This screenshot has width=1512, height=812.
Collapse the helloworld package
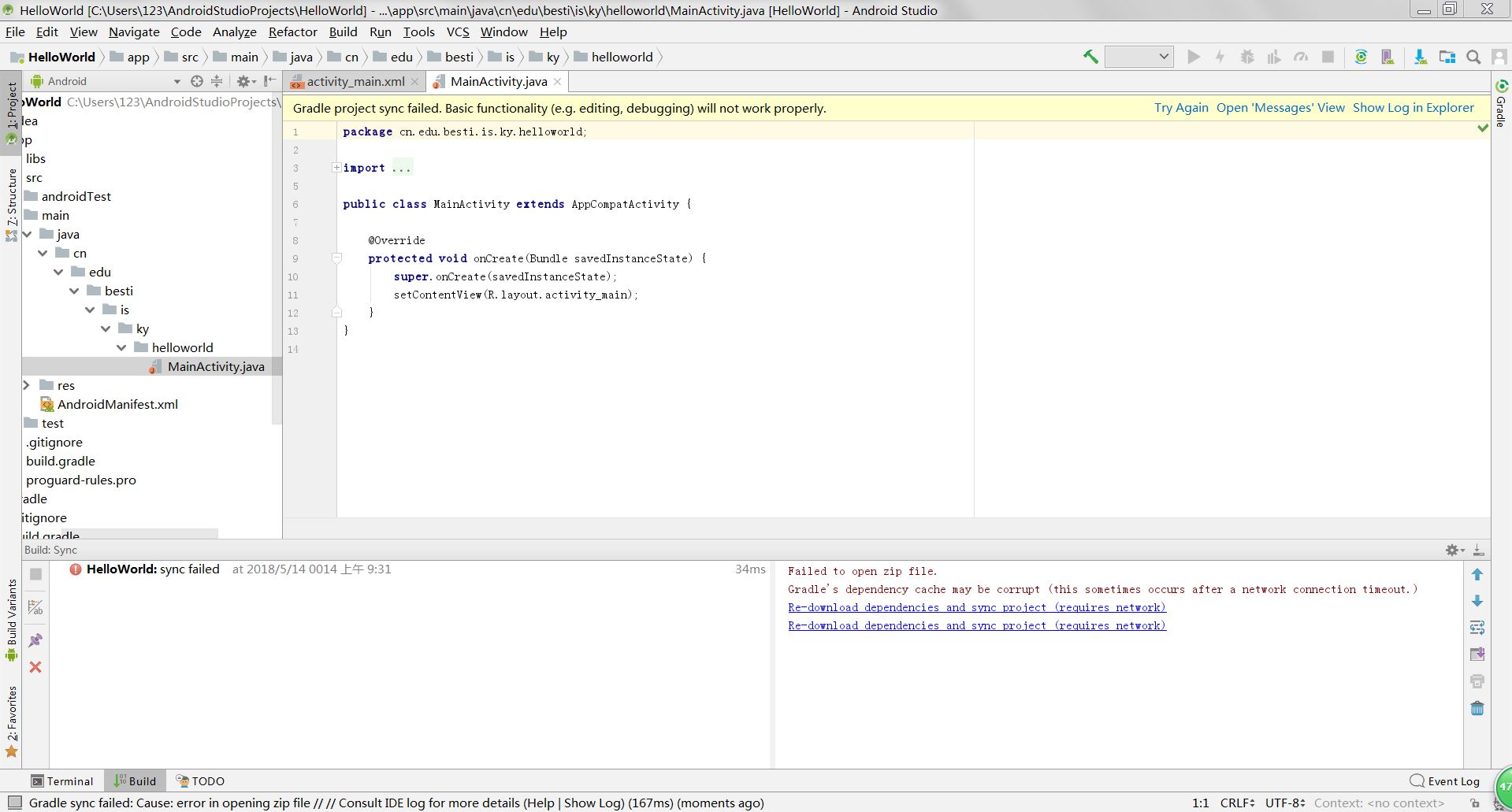pyautogui.click(x=121, y=347)
